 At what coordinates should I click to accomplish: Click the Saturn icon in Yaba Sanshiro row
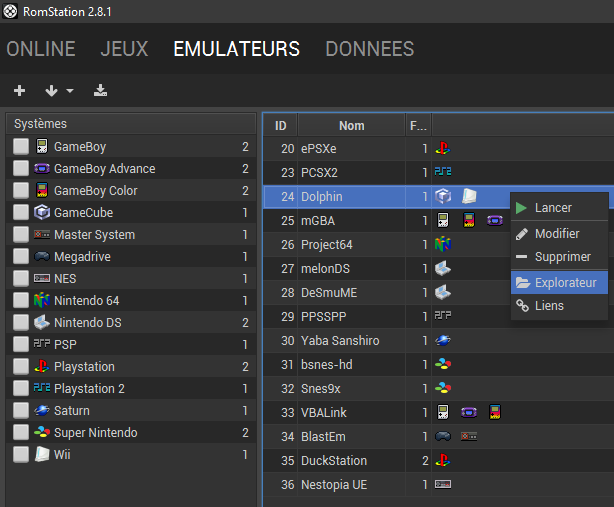(443, 340)
